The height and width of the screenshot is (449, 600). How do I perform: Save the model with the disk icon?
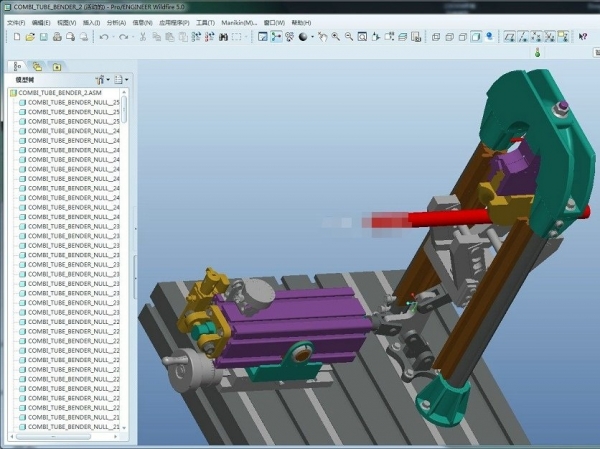click(x=44, y=37)
